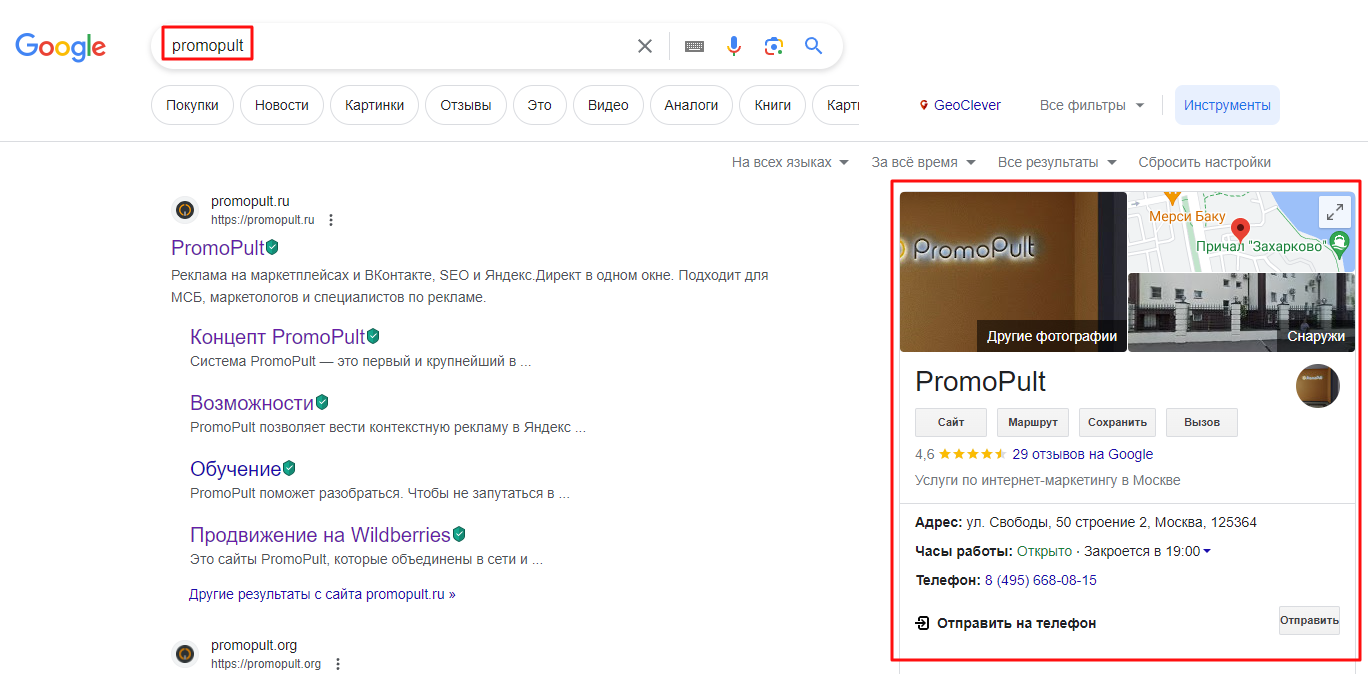
Task: Click the Открыто hours status text
Action: coord(1044,551)
